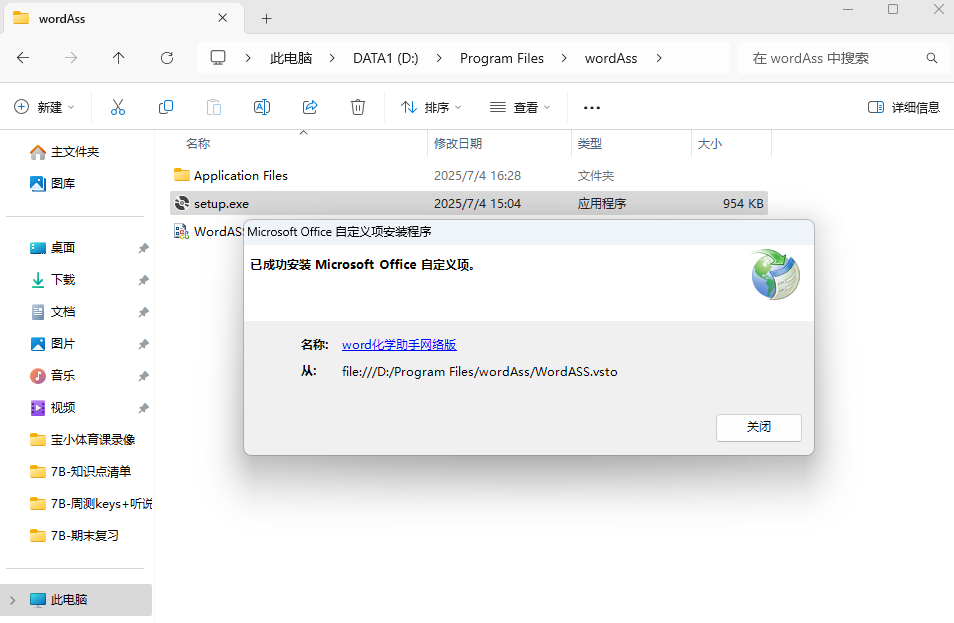Open 图库 gallery in the sidebar

(x=52, y=183)
